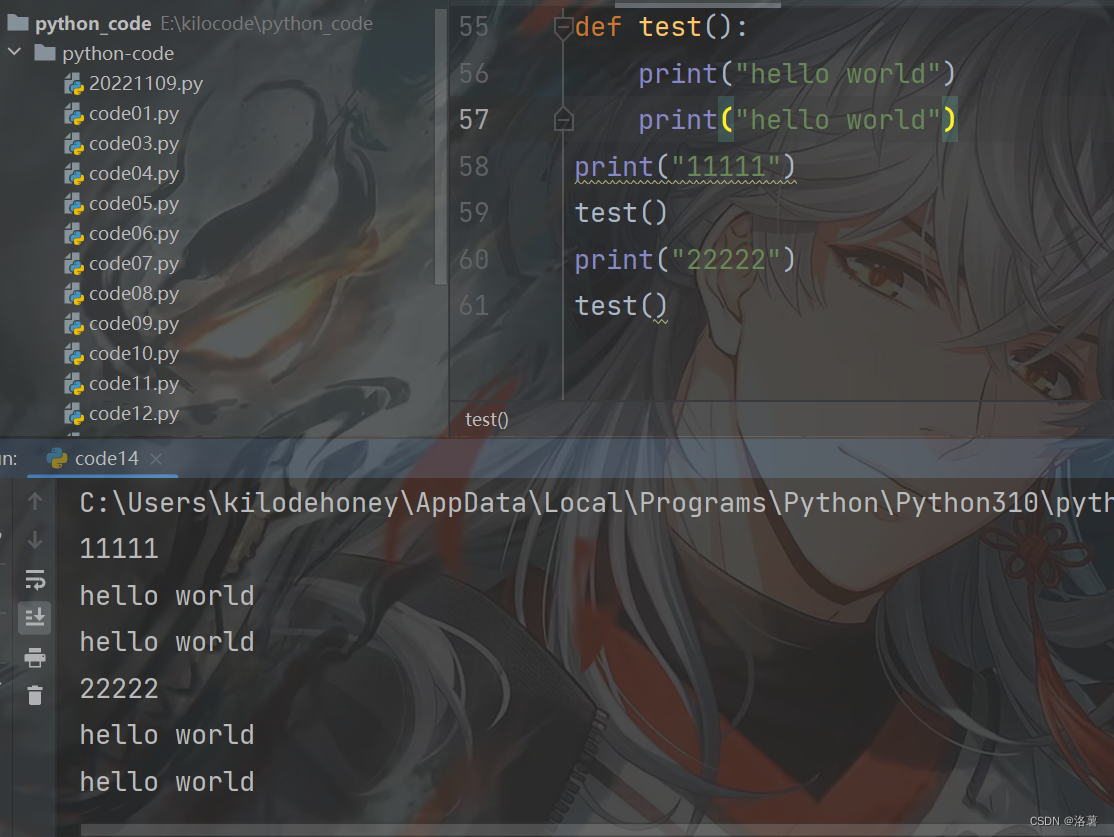Click test() call on line 61

tap(621, 306)
